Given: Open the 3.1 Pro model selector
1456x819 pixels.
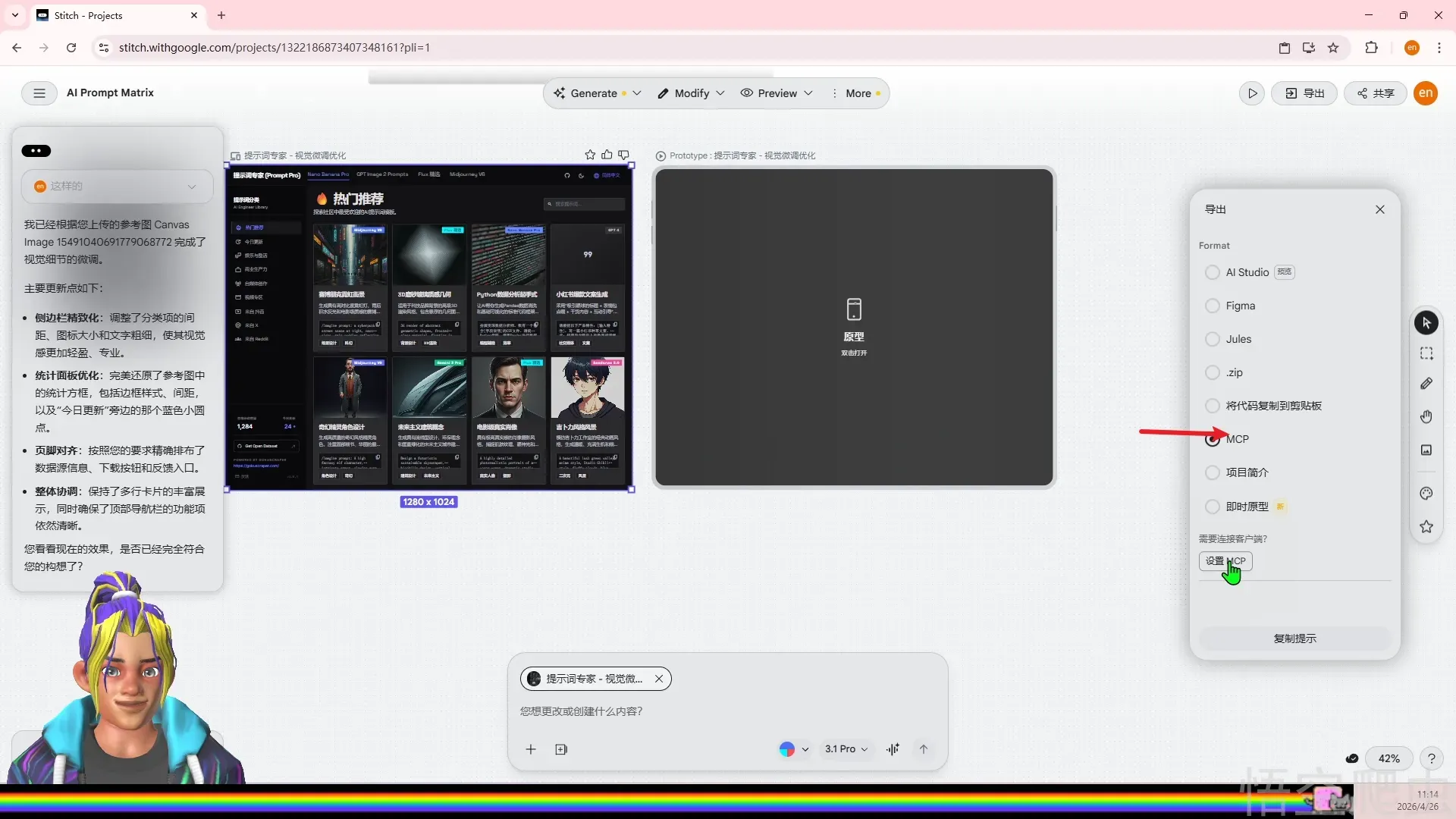Looking at the screenshot, I should point(846,749).
